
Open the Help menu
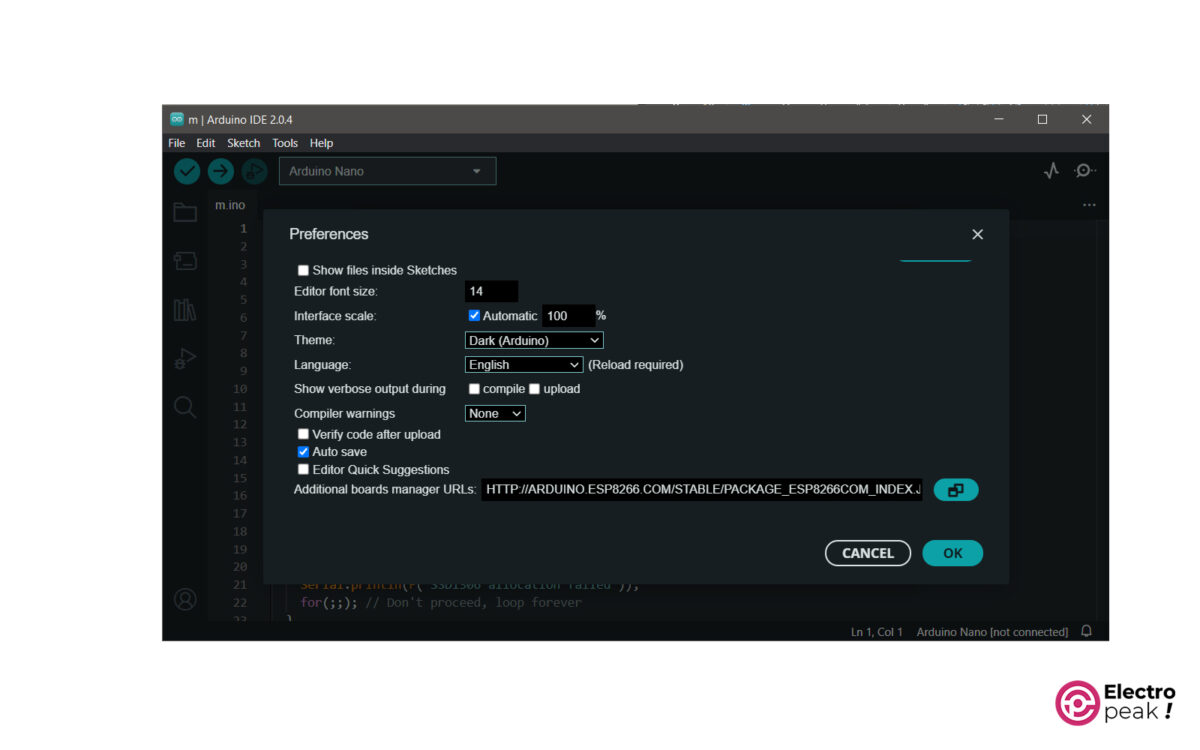(321, 143)
